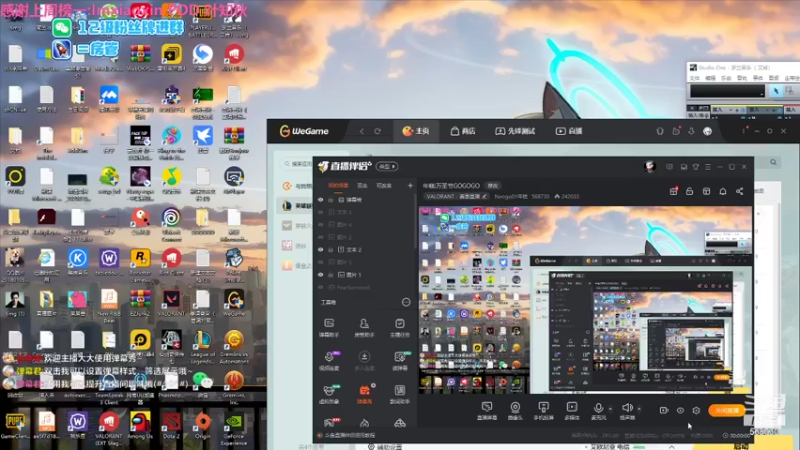The image size is (800, 450).
Task: Click the WeGame back arrow
Action: click(x=362, y=131)
